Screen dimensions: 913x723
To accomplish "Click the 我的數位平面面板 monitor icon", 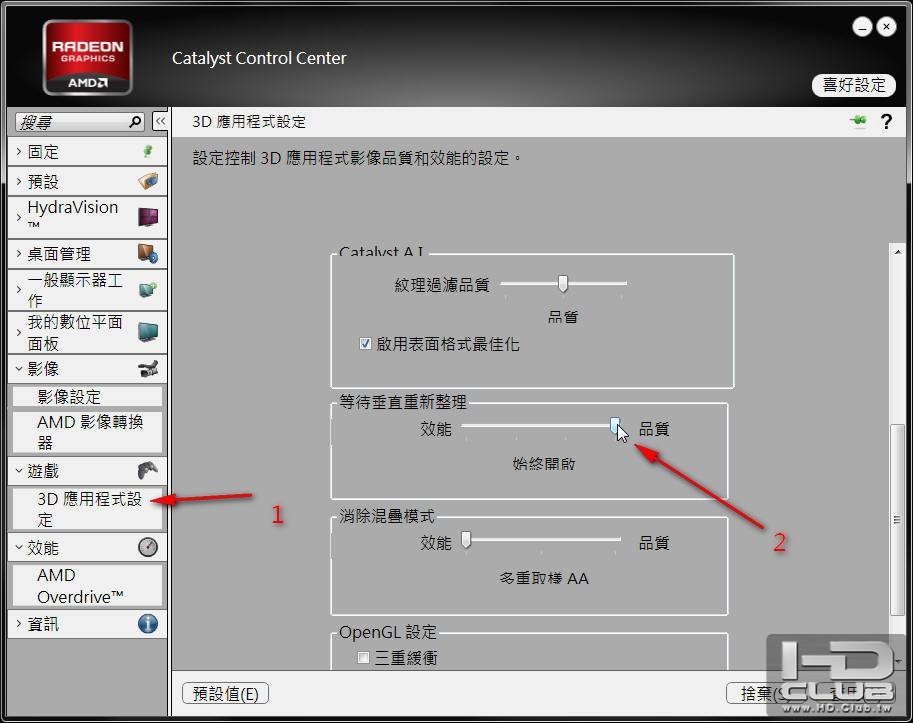I will [x=148, y=332].
